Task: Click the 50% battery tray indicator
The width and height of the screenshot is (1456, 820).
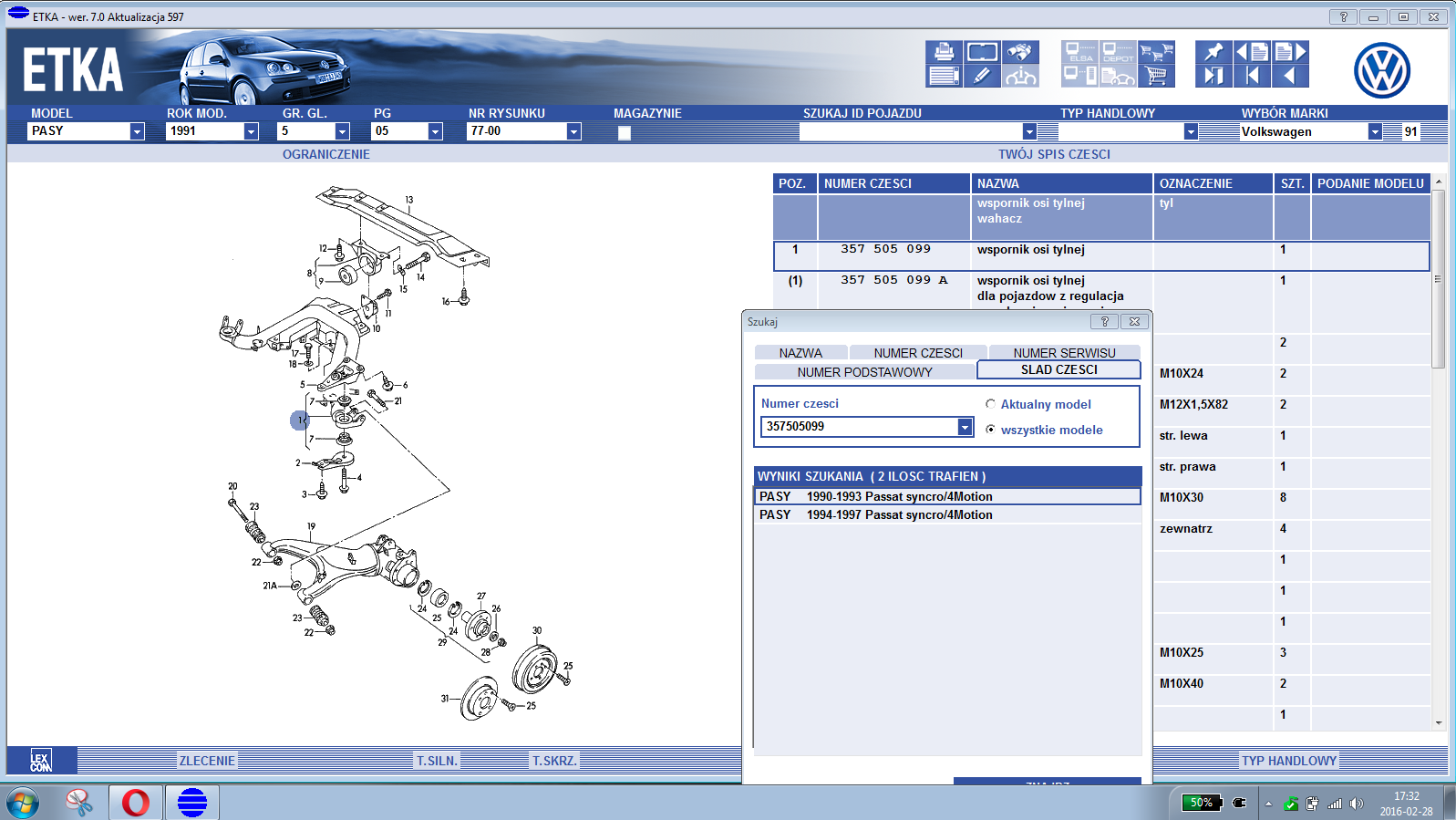Action: (1201, 803)
